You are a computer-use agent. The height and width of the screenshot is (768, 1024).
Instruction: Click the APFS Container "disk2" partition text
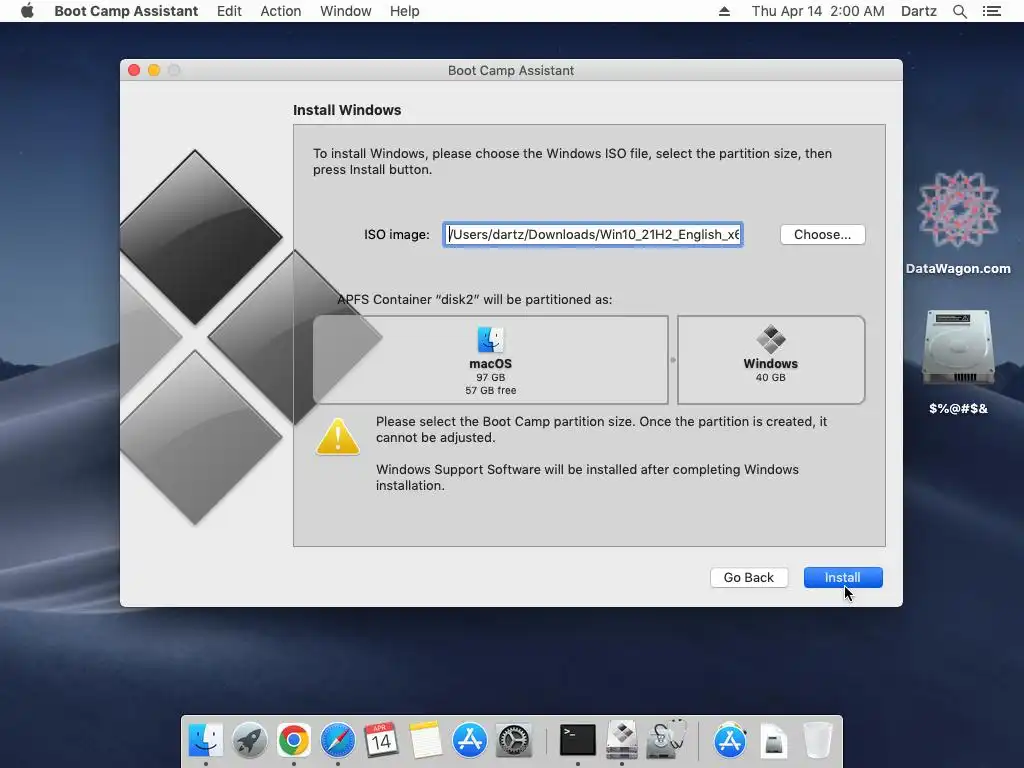[x=475, y=299]
